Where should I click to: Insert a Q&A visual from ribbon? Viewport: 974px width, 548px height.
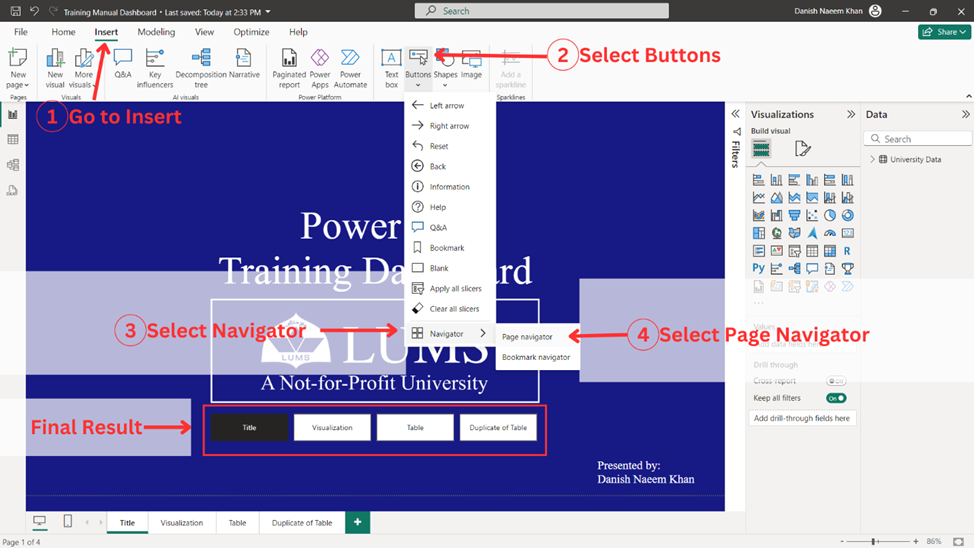(x=123, y=63)
